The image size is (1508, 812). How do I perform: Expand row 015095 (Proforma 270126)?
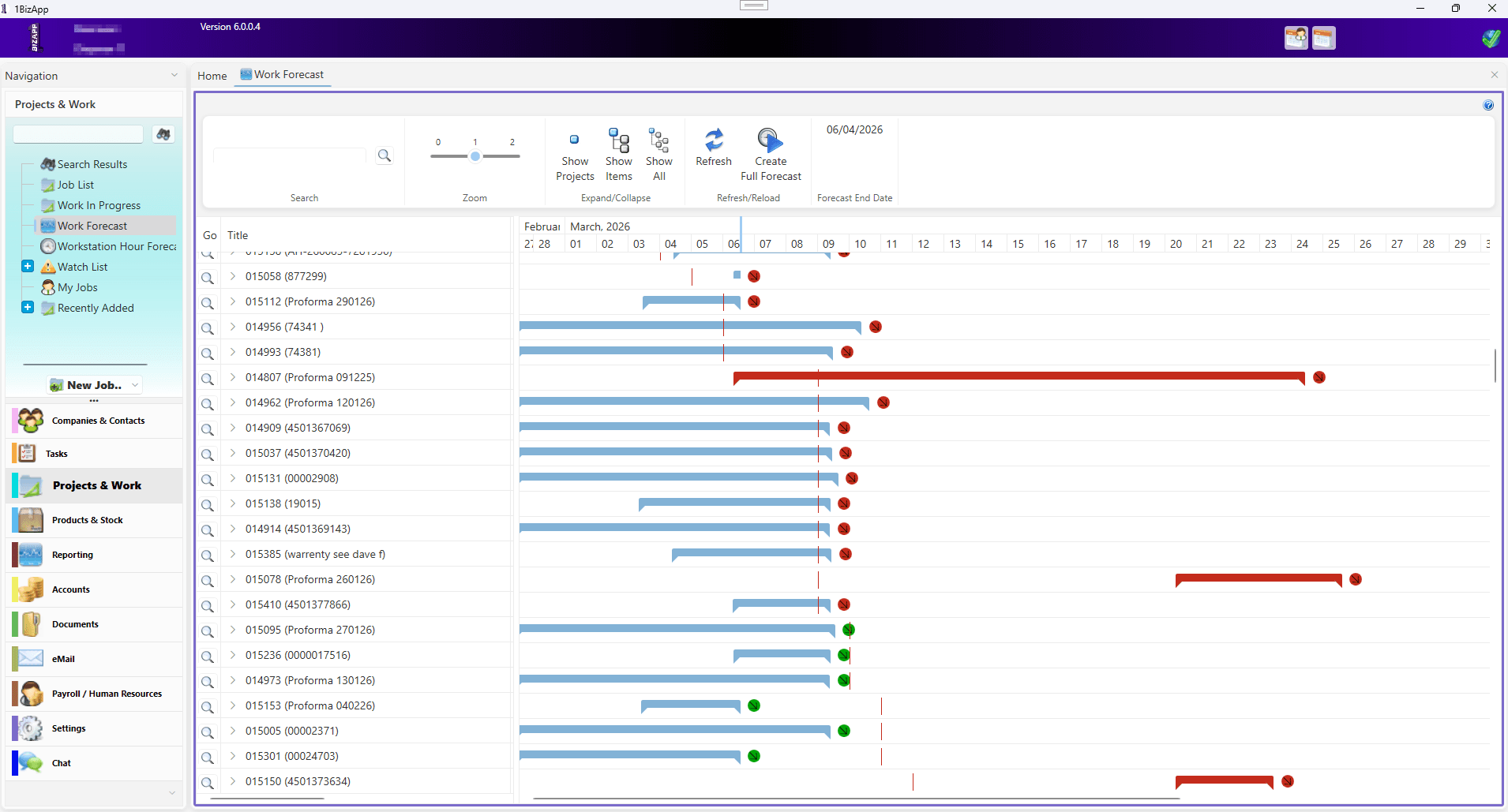click(233, 630)
